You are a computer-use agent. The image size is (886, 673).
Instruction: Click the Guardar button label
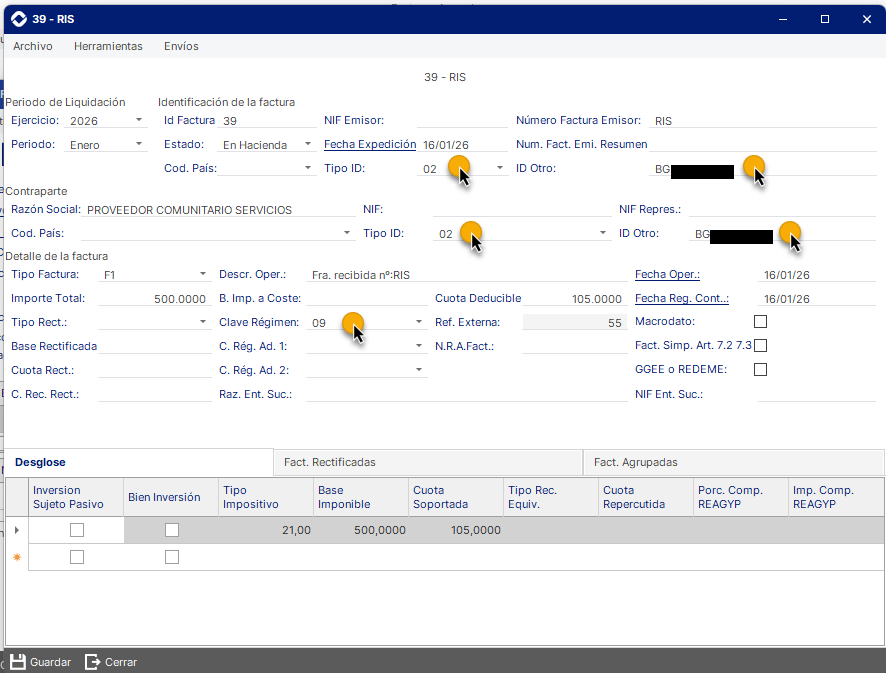(x=50, y=662)
